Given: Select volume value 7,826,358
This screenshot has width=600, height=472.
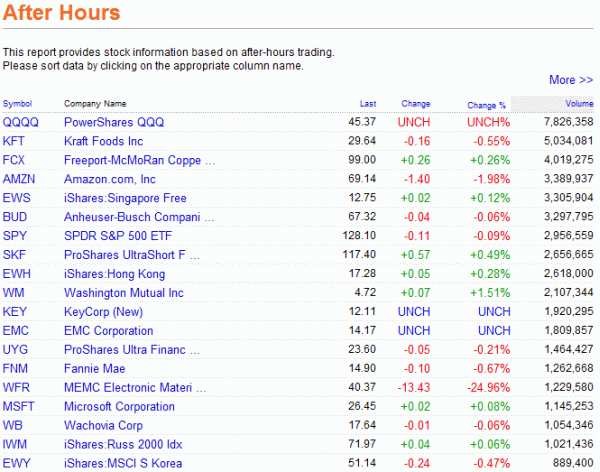Looking at the screenshot, I should coord(569,122).
